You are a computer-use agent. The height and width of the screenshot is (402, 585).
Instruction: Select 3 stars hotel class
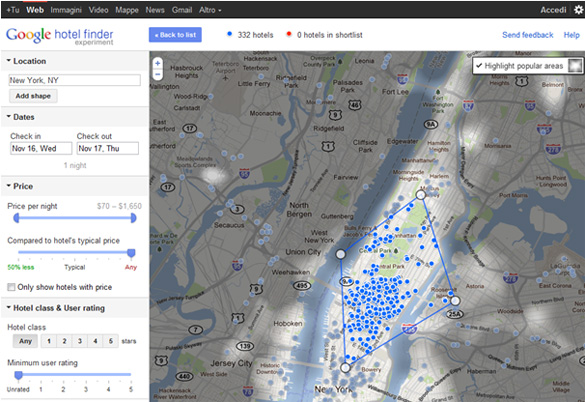80,341
